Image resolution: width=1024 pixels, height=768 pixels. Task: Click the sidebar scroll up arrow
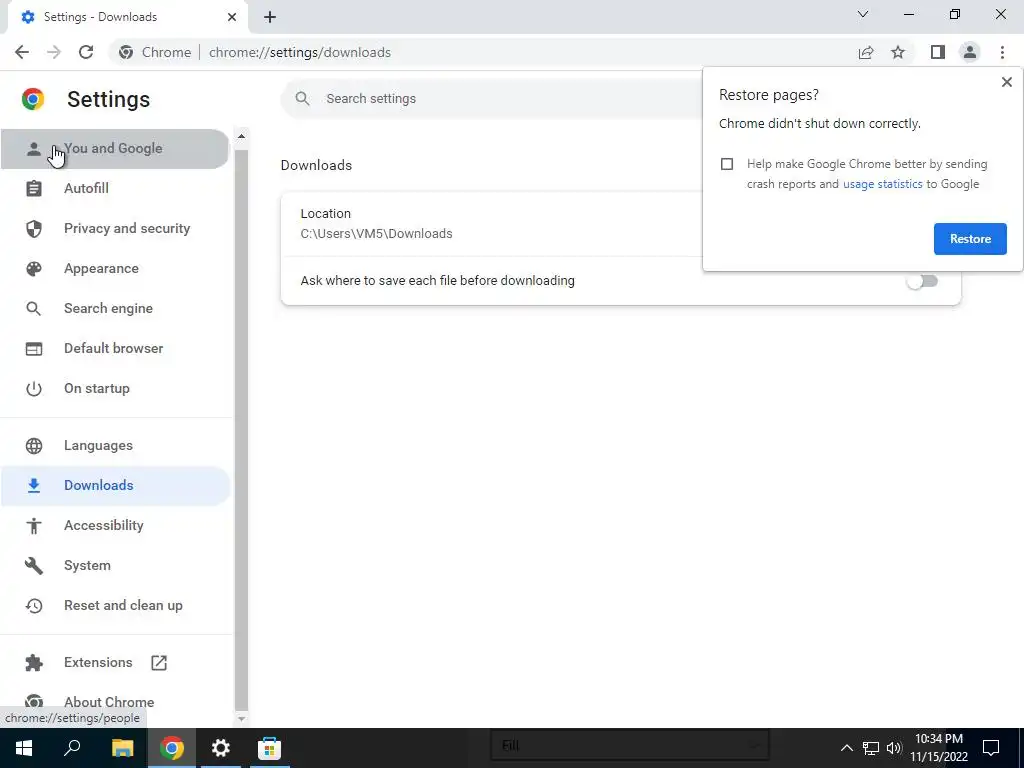click(x=241, y=136)
